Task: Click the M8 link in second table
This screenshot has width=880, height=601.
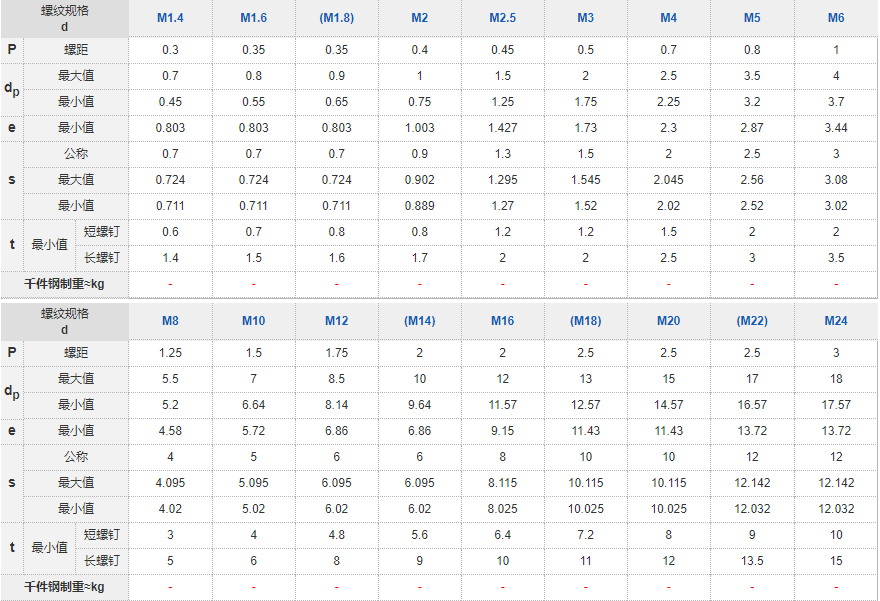Action: tap(170, 321)
